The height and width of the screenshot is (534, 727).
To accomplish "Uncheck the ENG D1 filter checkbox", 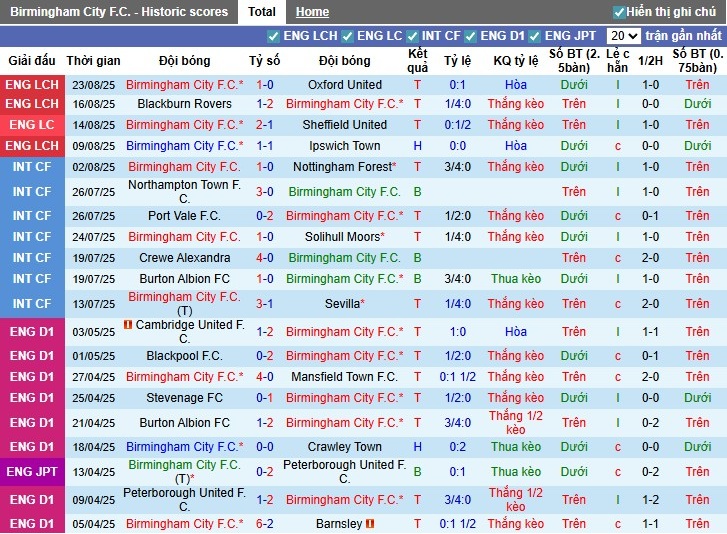I will (470, 36).
